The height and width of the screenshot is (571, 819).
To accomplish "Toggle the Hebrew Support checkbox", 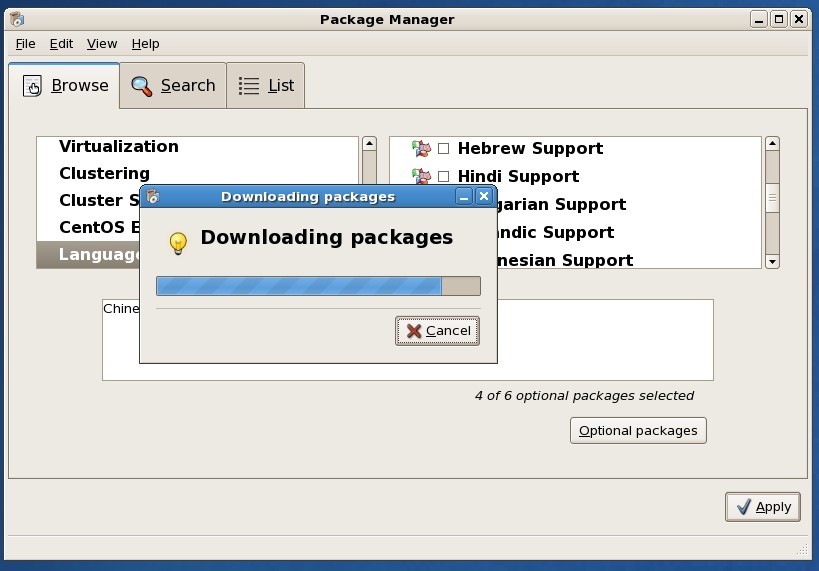I will [443, 148].
